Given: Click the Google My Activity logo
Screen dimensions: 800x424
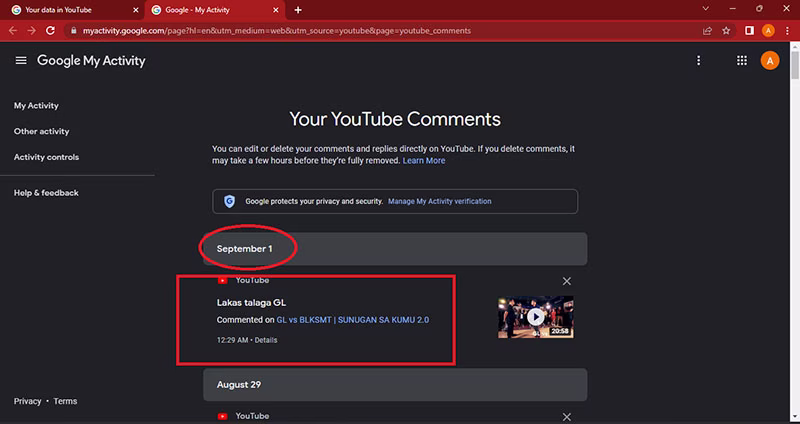Looking at the screenshot, I should [x=91, y=61].
